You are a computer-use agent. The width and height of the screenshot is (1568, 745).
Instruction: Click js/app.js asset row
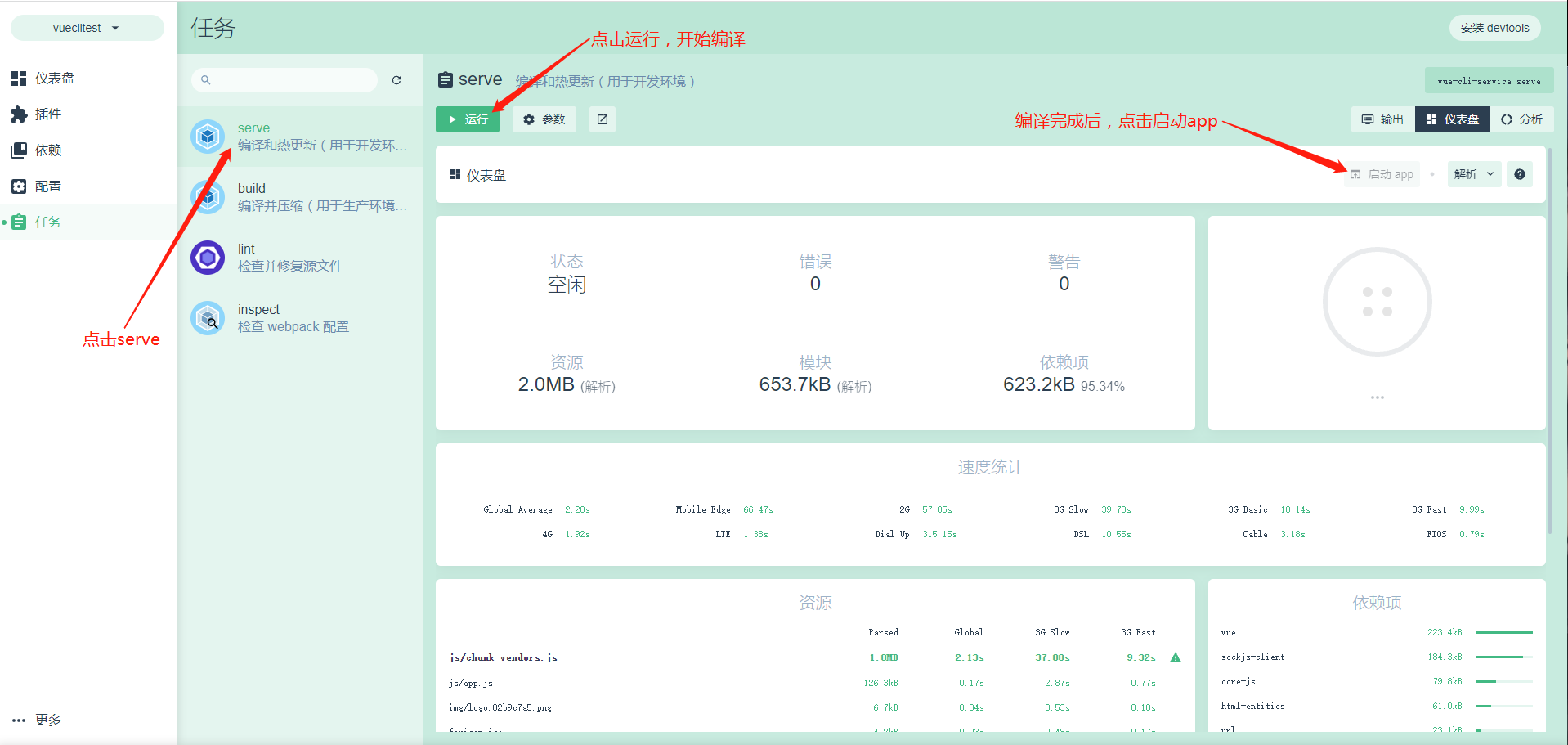[x=815, y=683]
